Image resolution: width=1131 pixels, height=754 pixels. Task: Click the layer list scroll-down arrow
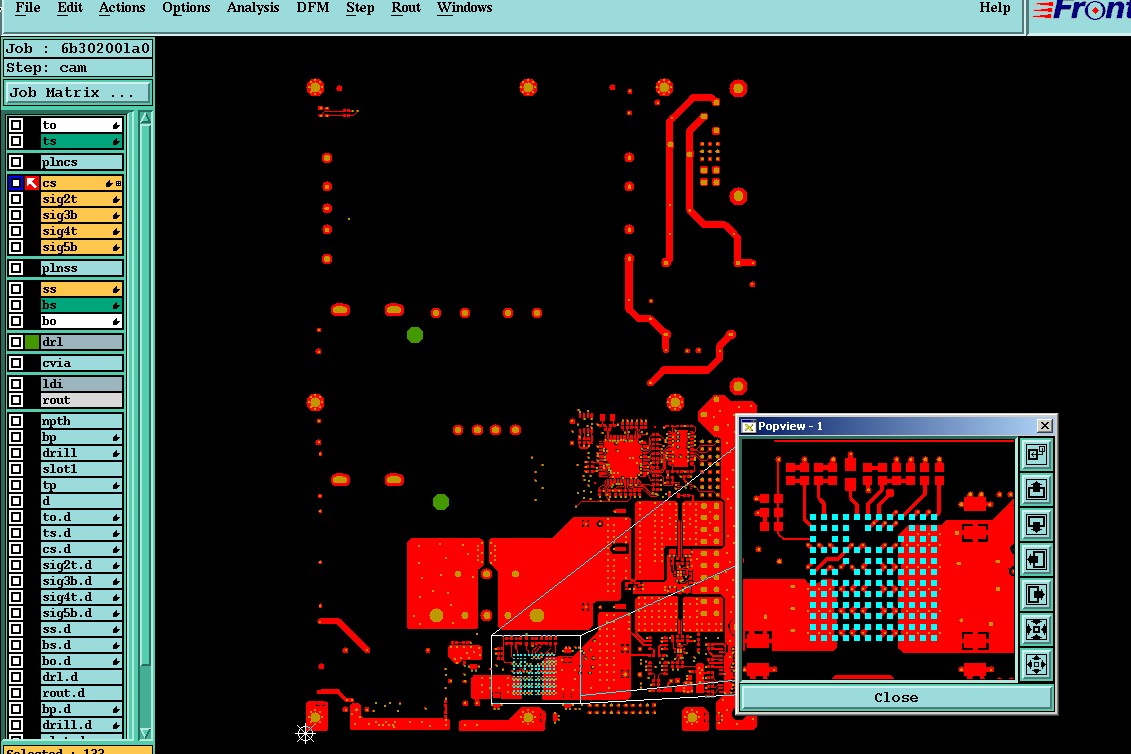tap(145, 732)
